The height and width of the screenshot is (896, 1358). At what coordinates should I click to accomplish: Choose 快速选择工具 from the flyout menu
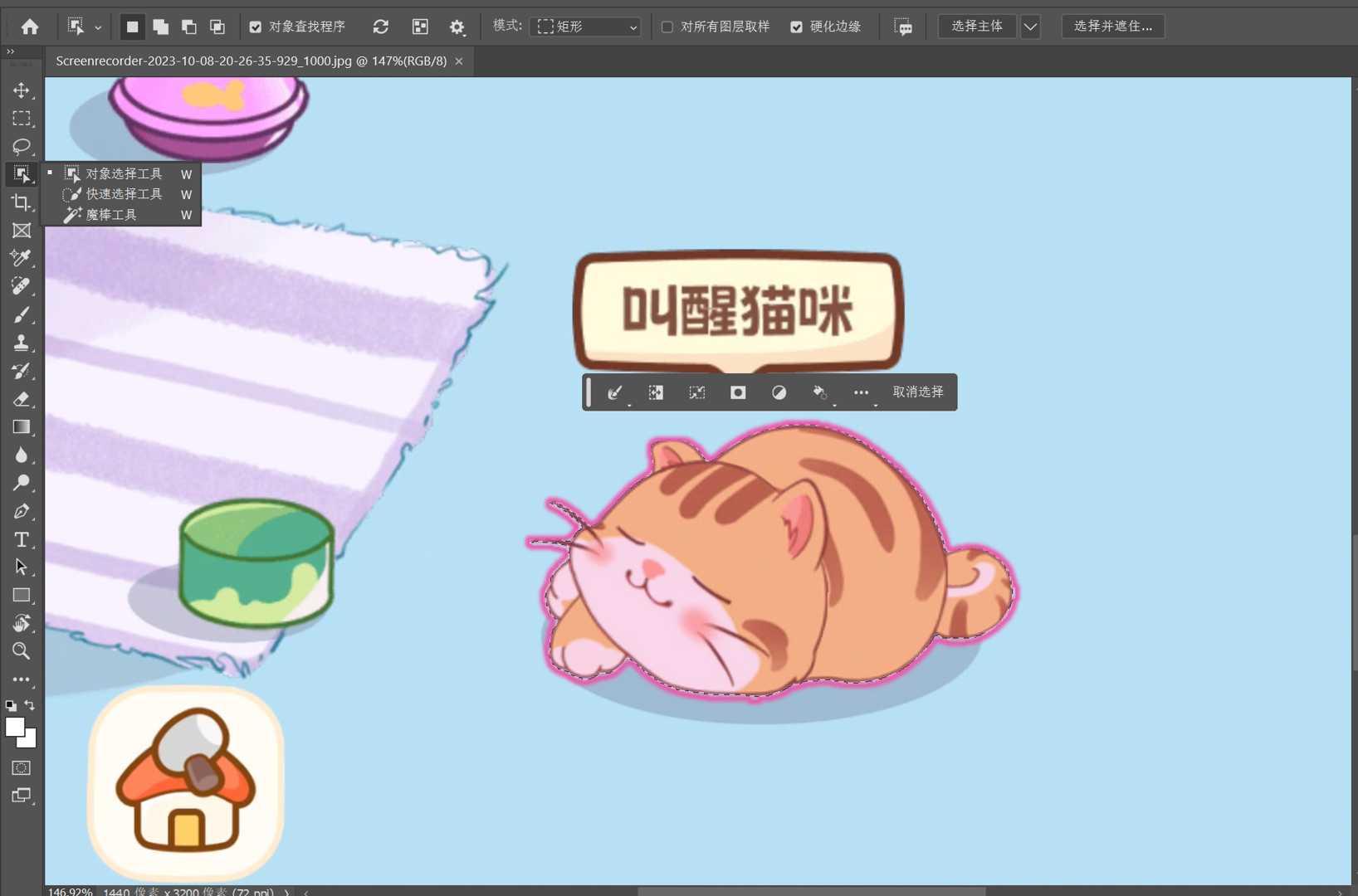pyautogui.click(x=124, y=194)
